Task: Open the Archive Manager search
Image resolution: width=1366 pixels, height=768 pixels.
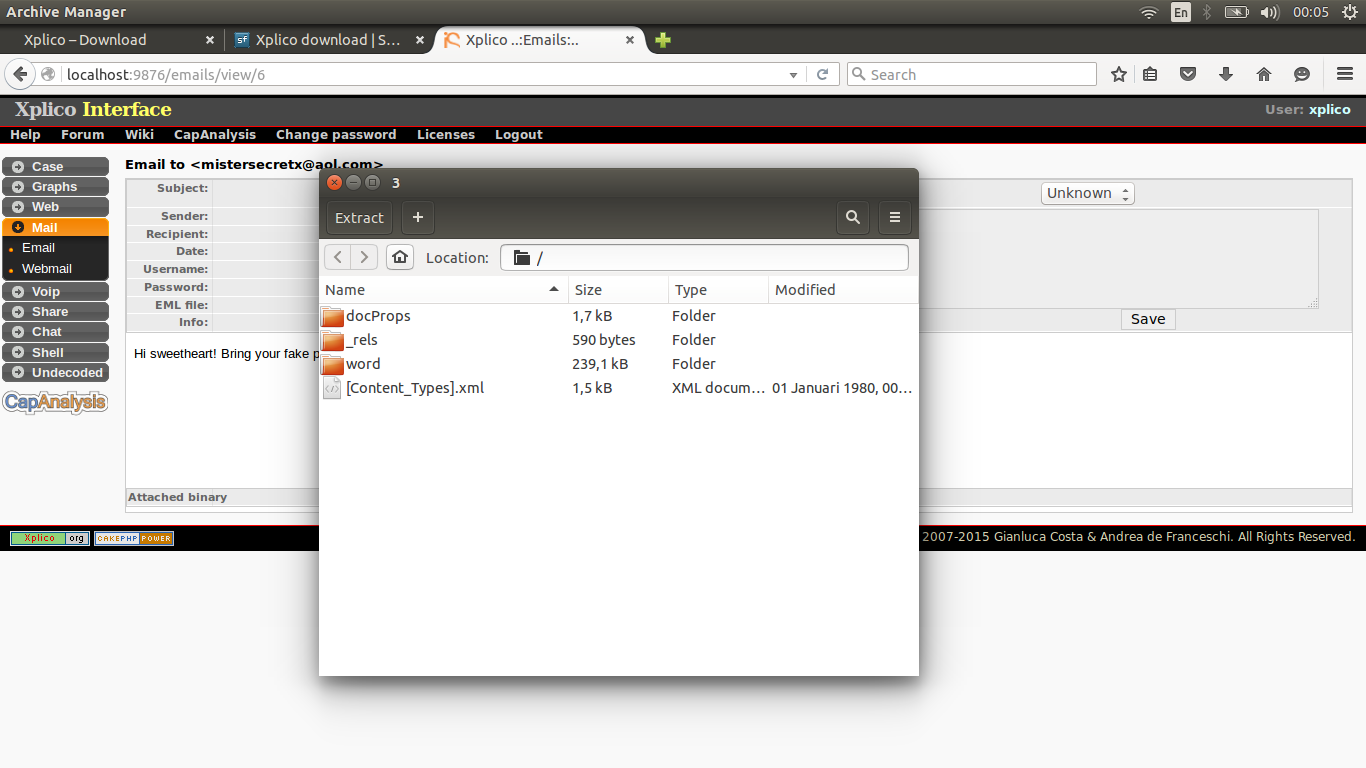Action: (x=852, y=218)
